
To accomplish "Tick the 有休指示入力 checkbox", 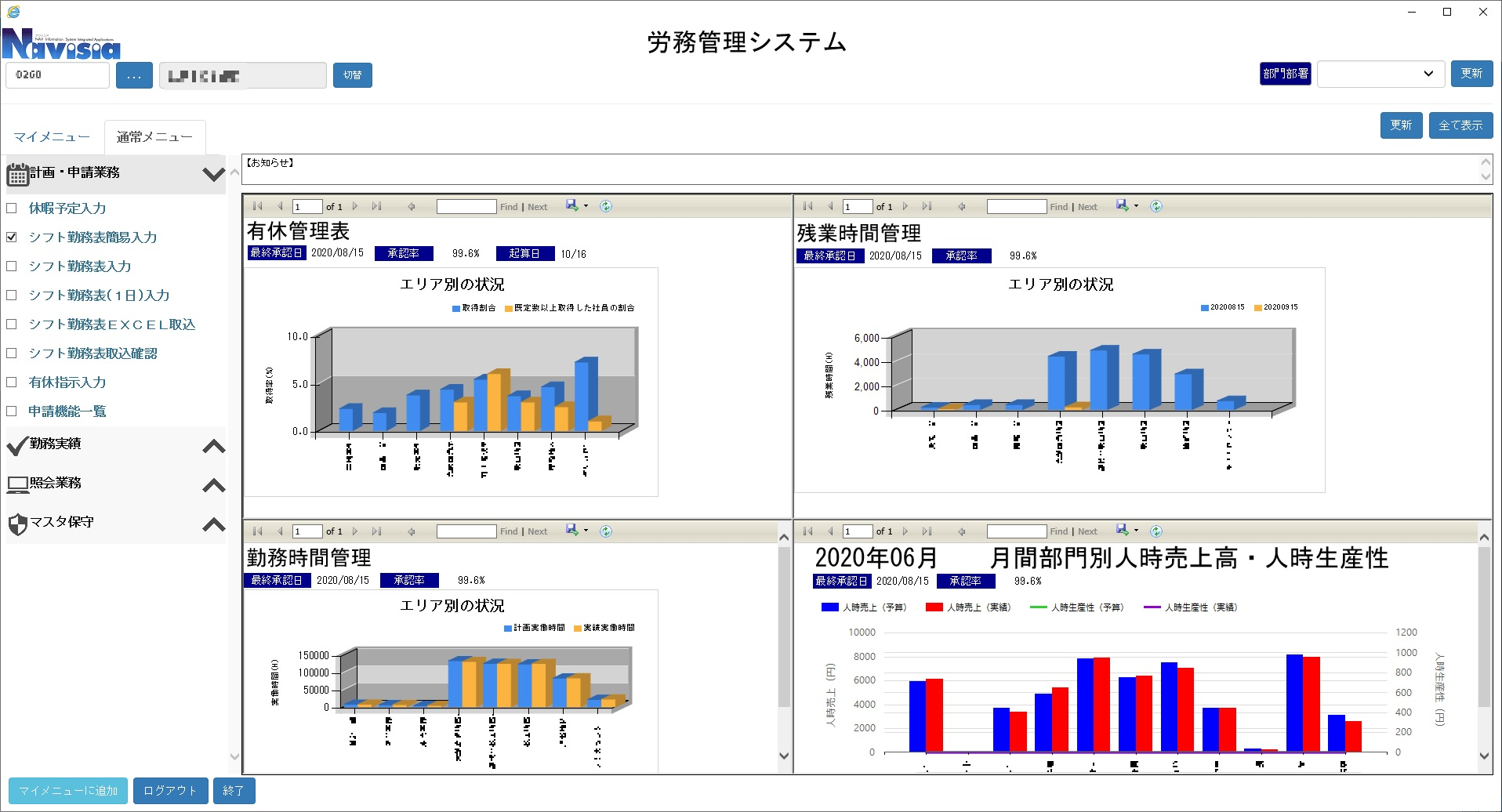I will (x=12, y=382).
